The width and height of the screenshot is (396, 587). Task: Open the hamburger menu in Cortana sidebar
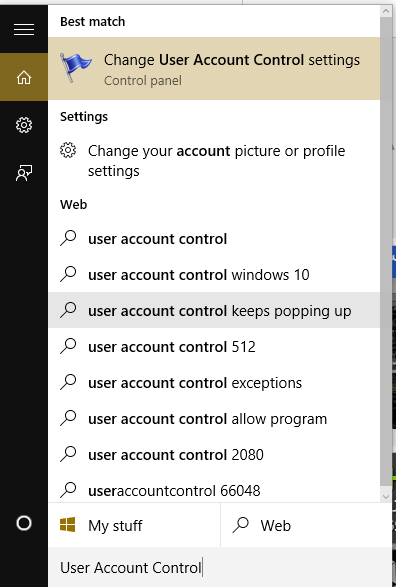tap(24, 29)
